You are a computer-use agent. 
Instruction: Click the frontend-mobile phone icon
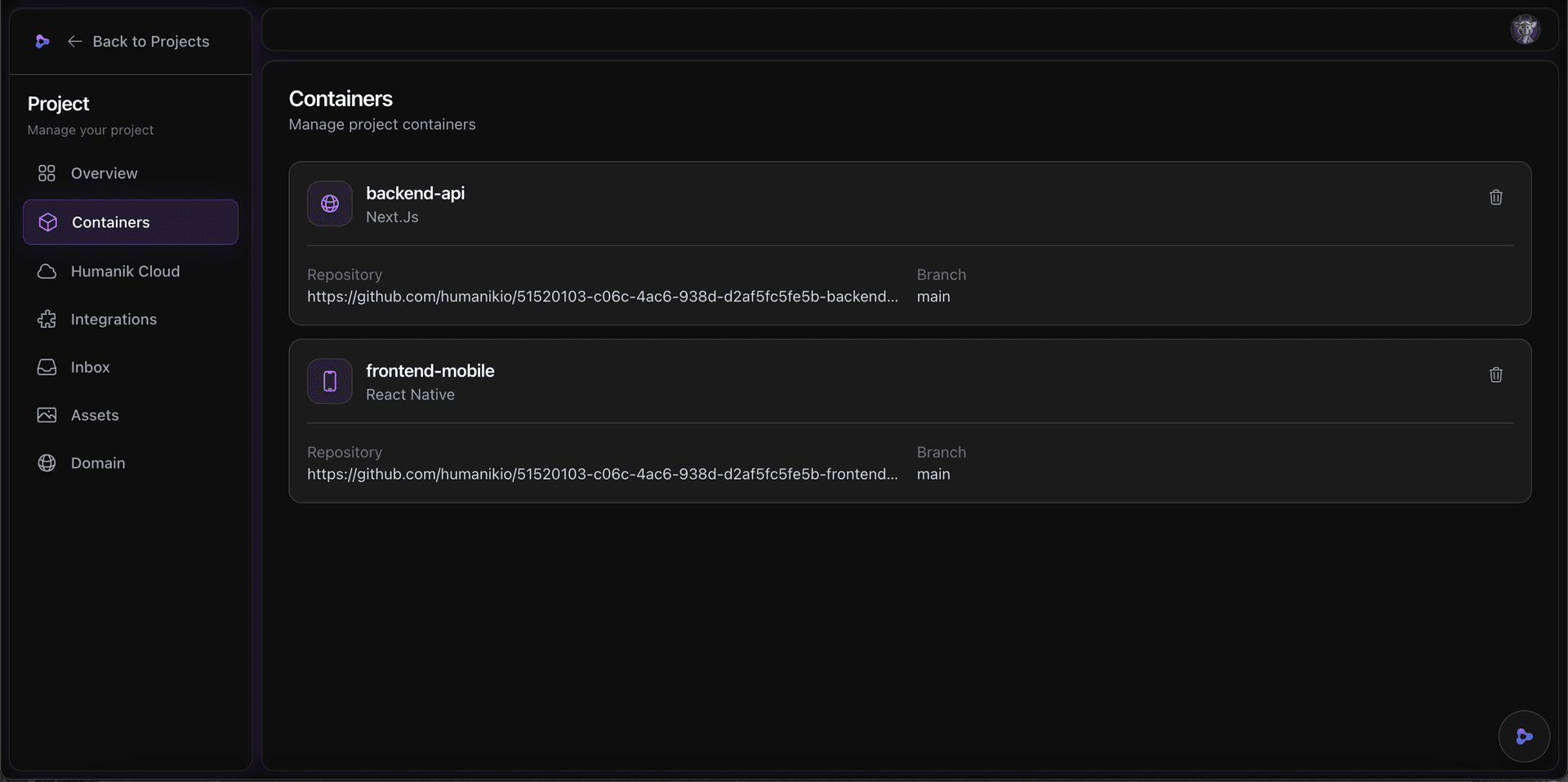(329, 381)
